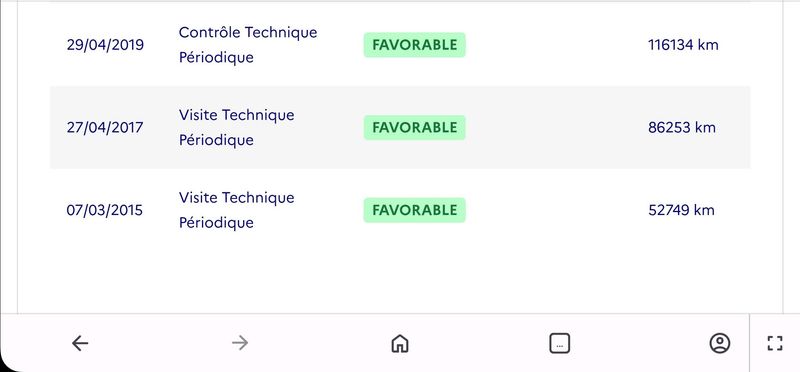Click Visite Technique Périodique in 2017 row
This screenshot has height=372, width=800.
(x=236, y=128)
